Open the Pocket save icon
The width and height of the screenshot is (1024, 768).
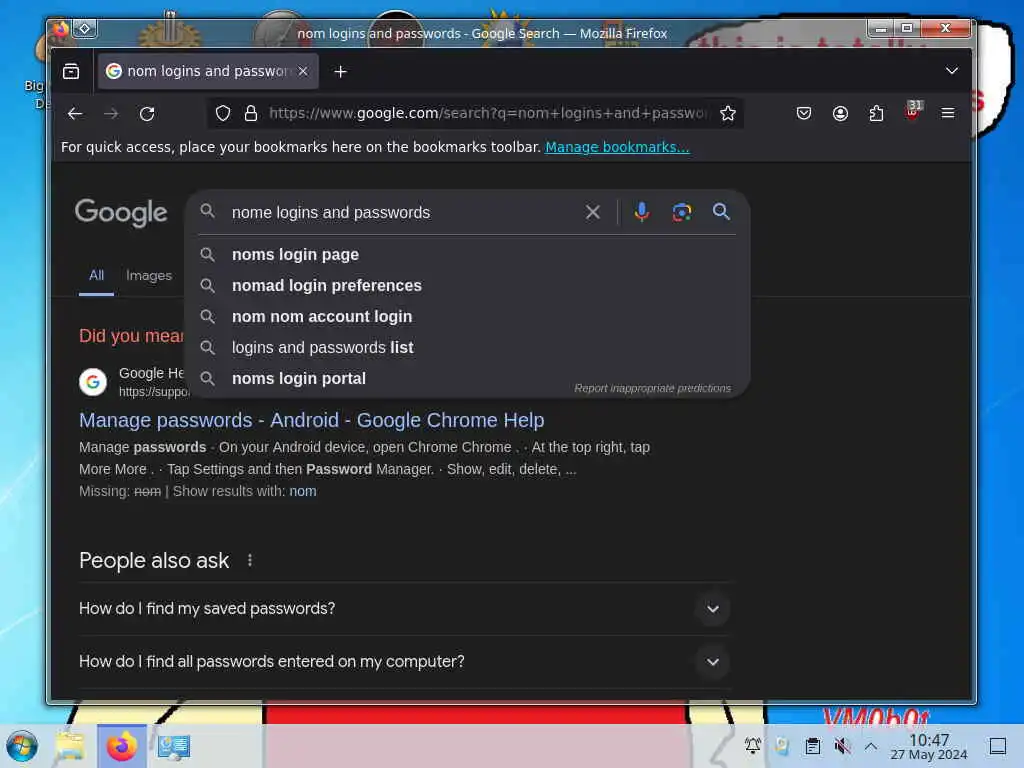point(804,114)
